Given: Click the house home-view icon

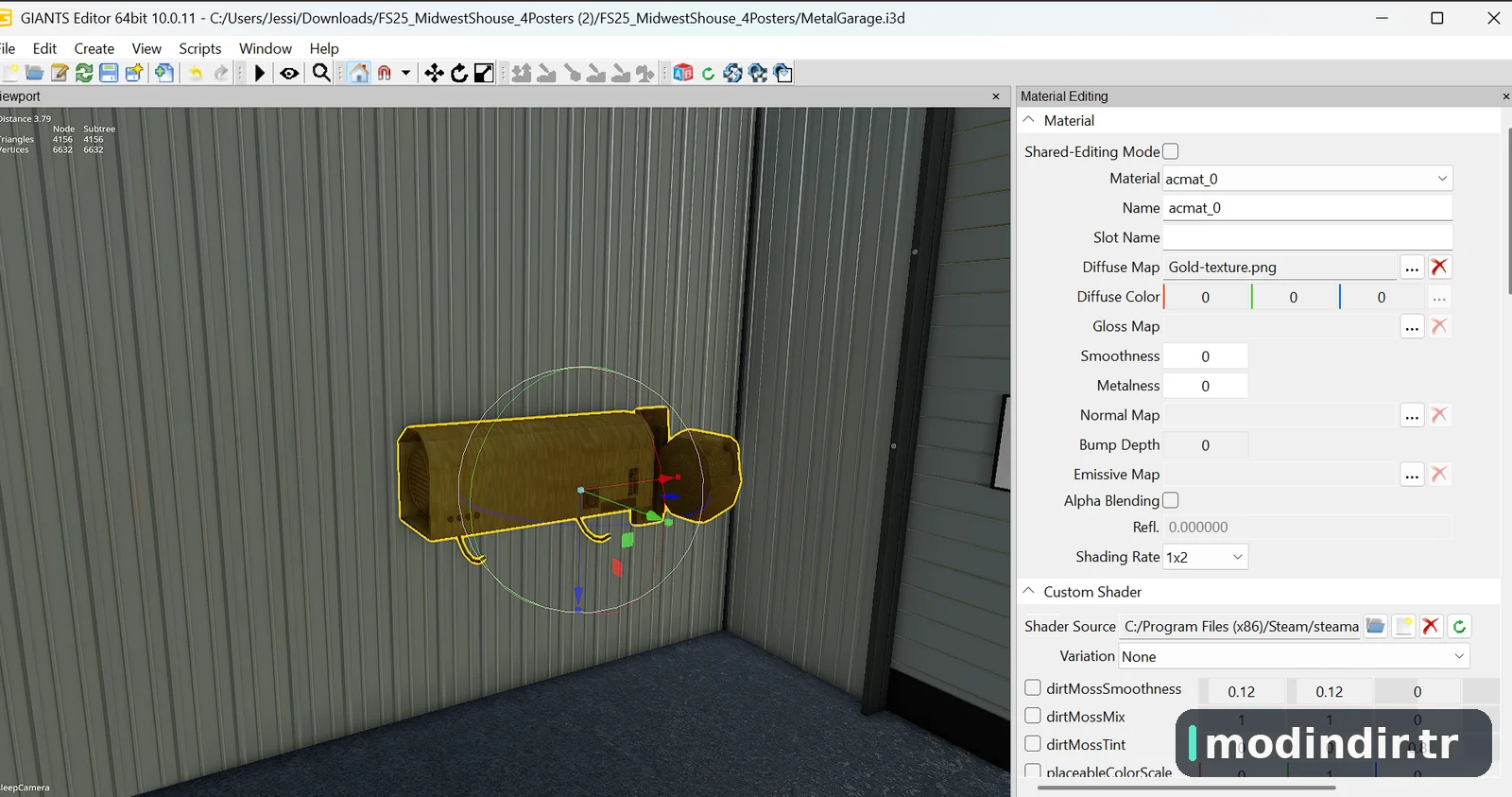Looking at the screenshot, I should [359, 73].
